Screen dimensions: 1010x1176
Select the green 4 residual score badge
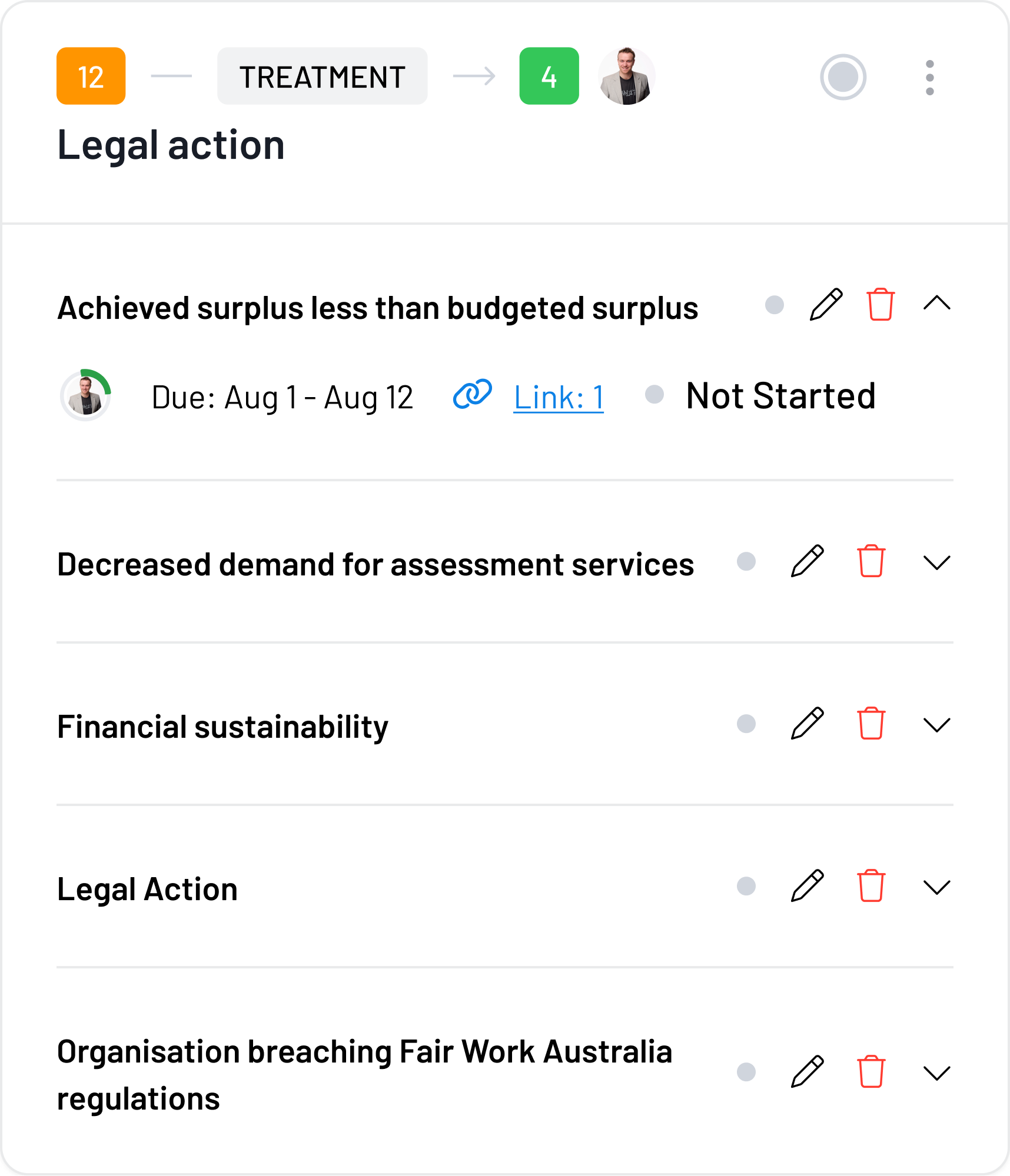549,76
